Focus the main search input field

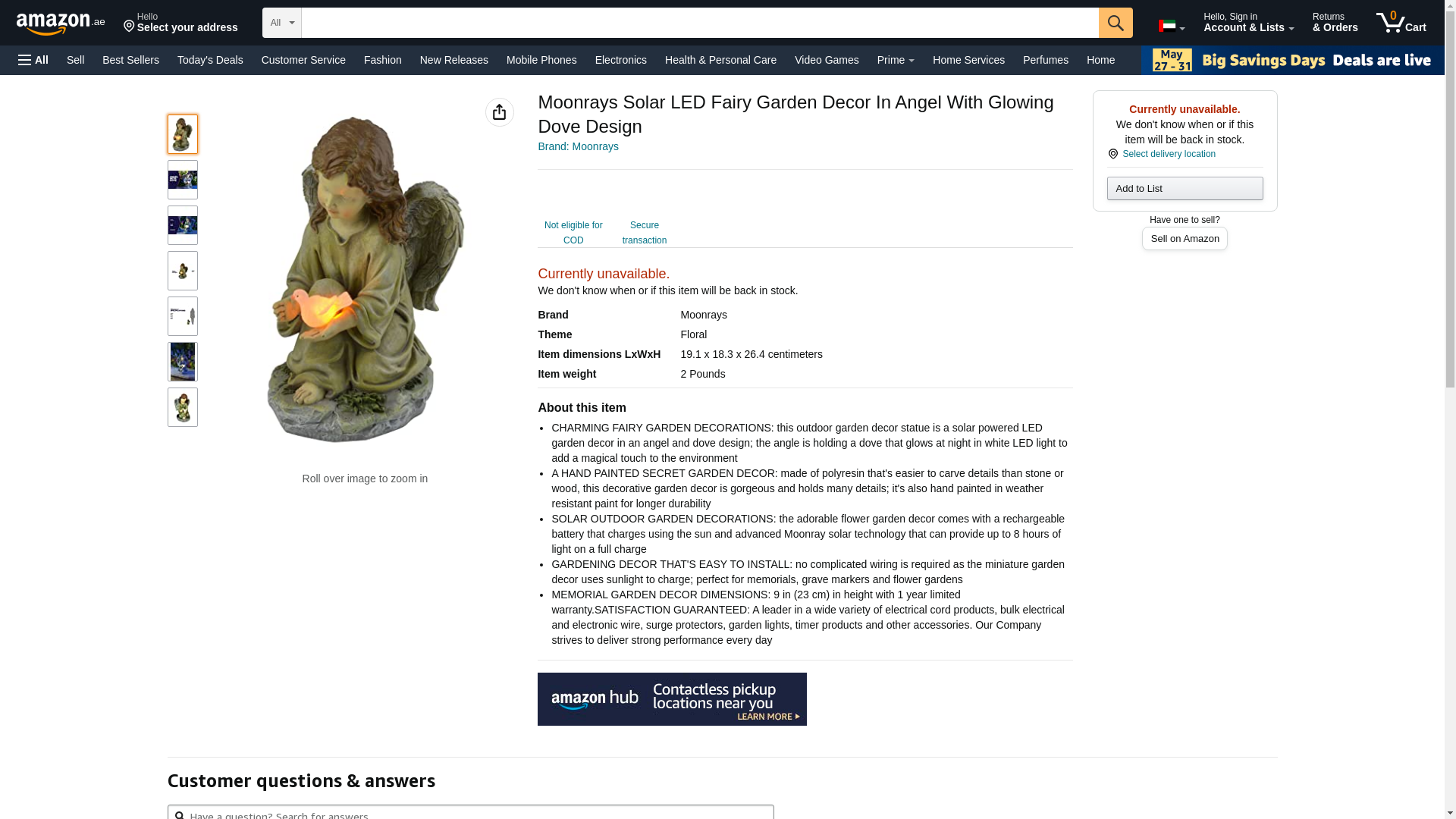click(x=700, y=23)
